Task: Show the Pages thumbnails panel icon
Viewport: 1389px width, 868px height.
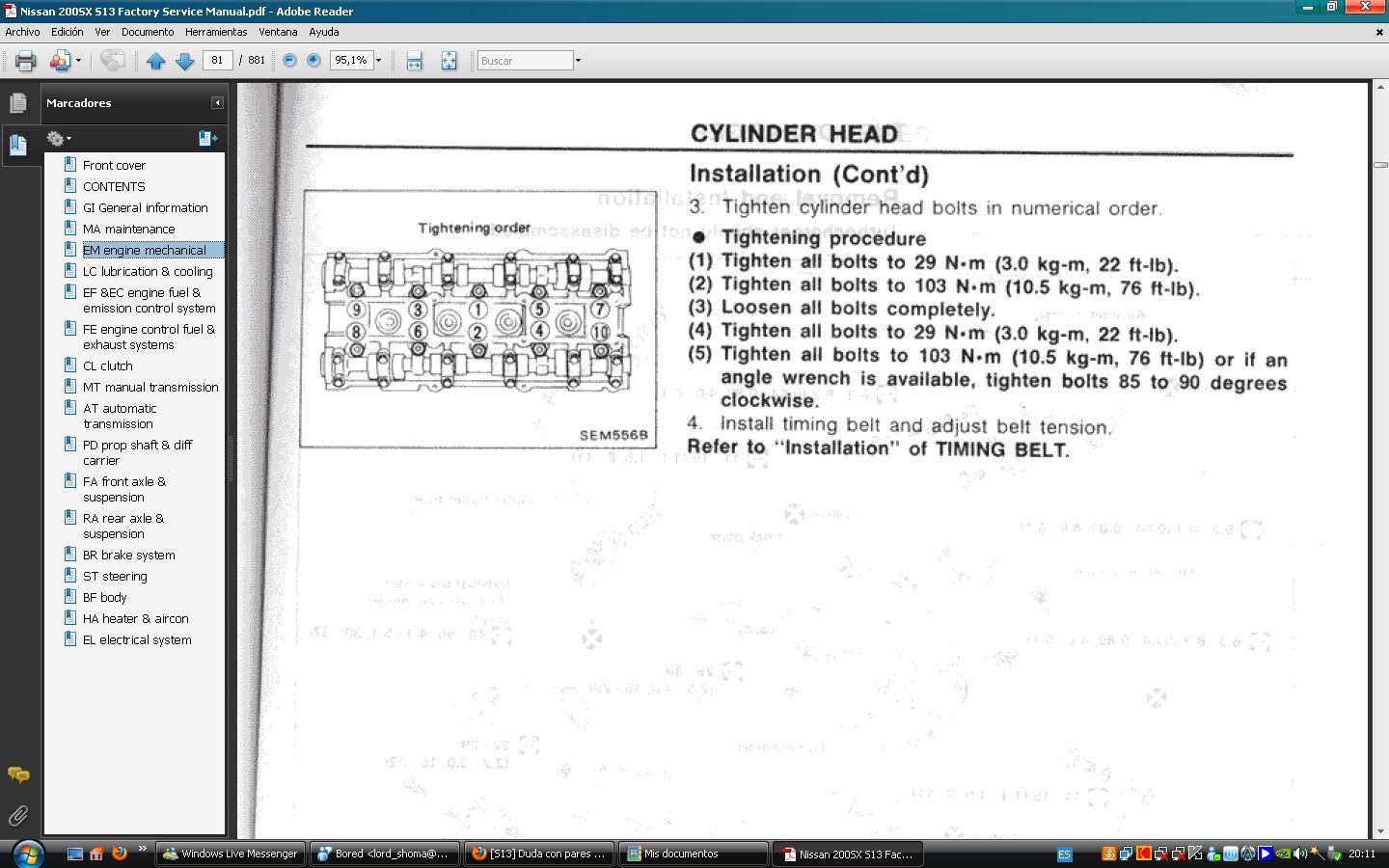Action: pos(18,102)
